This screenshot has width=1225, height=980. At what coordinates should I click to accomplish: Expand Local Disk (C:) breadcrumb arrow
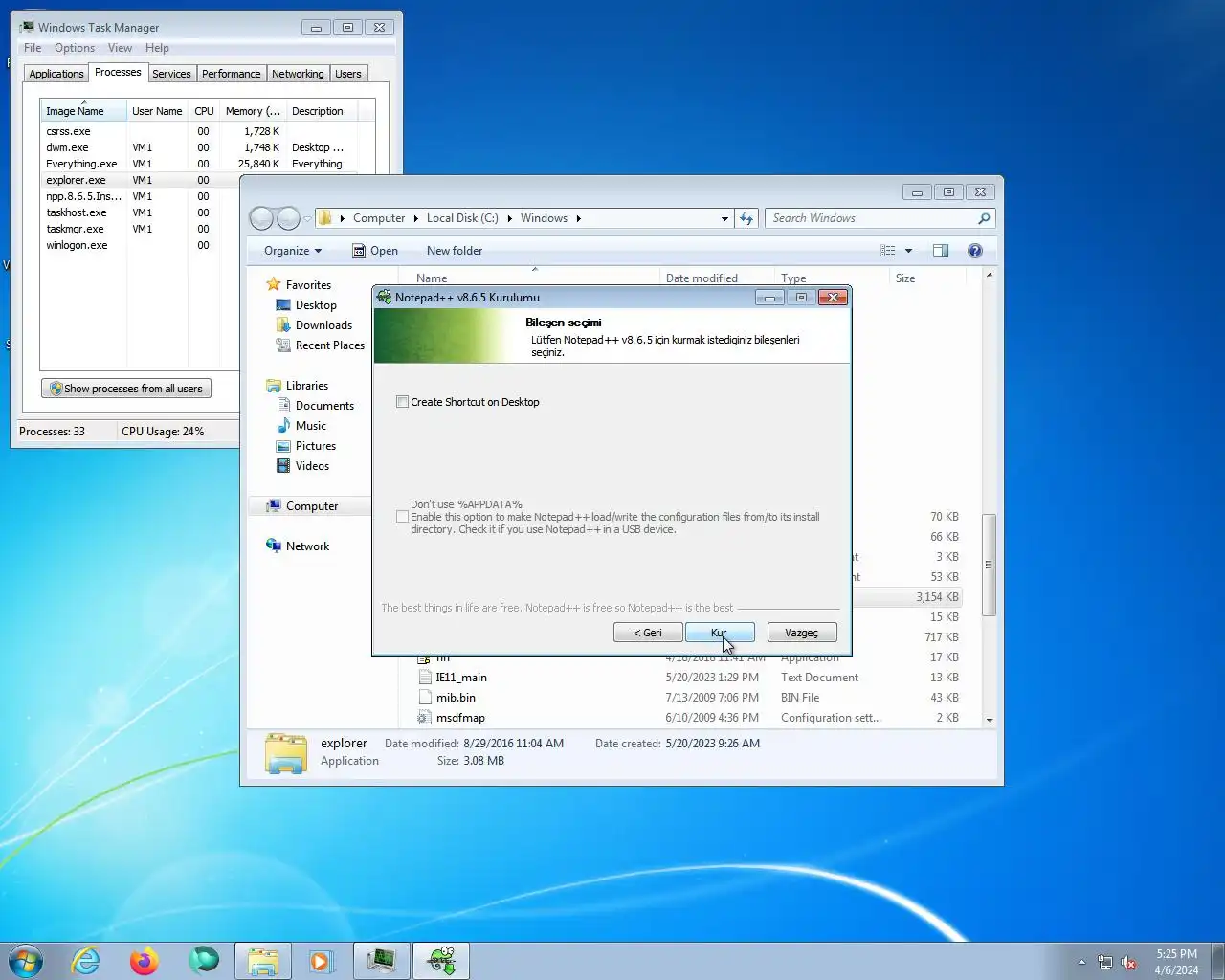(x=509, y=218)
